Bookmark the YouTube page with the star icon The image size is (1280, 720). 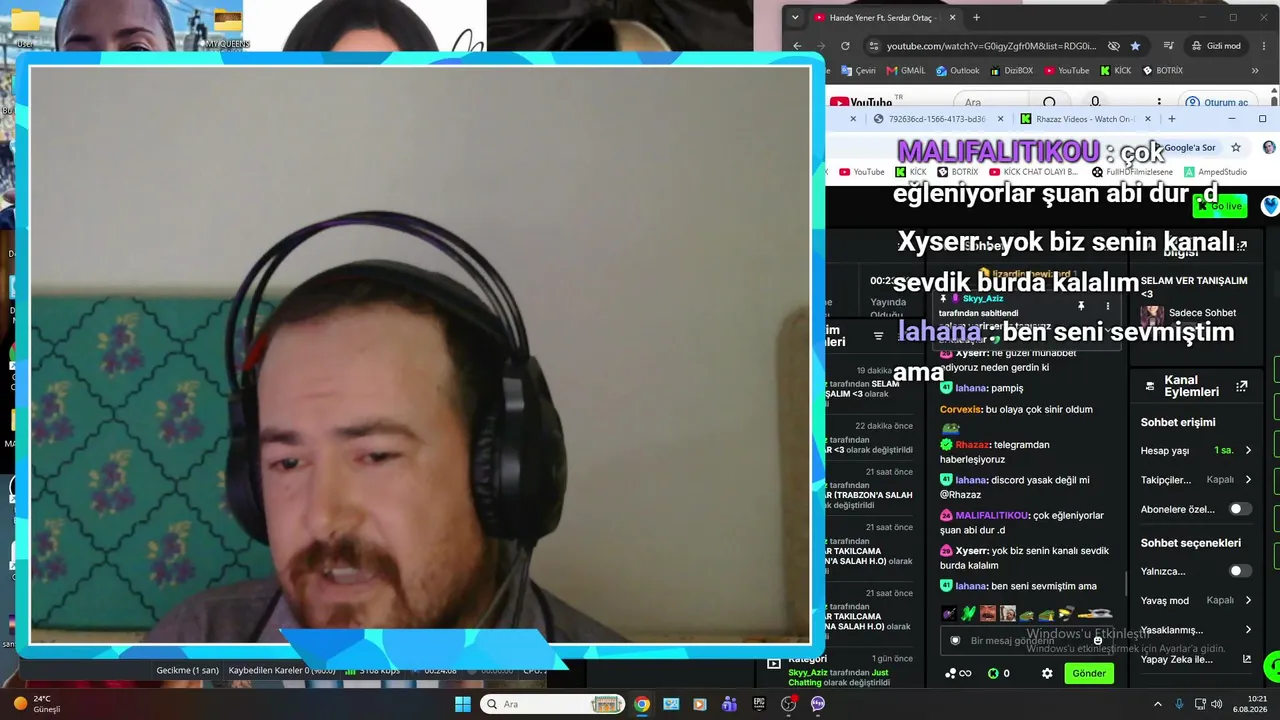[x=1135, y=46]
